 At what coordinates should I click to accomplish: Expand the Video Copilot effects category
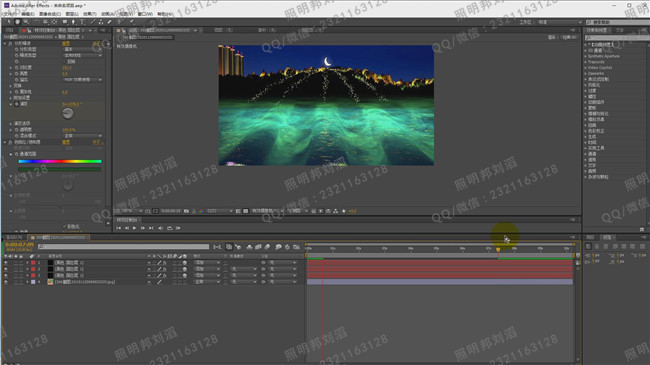coord(599,68)
